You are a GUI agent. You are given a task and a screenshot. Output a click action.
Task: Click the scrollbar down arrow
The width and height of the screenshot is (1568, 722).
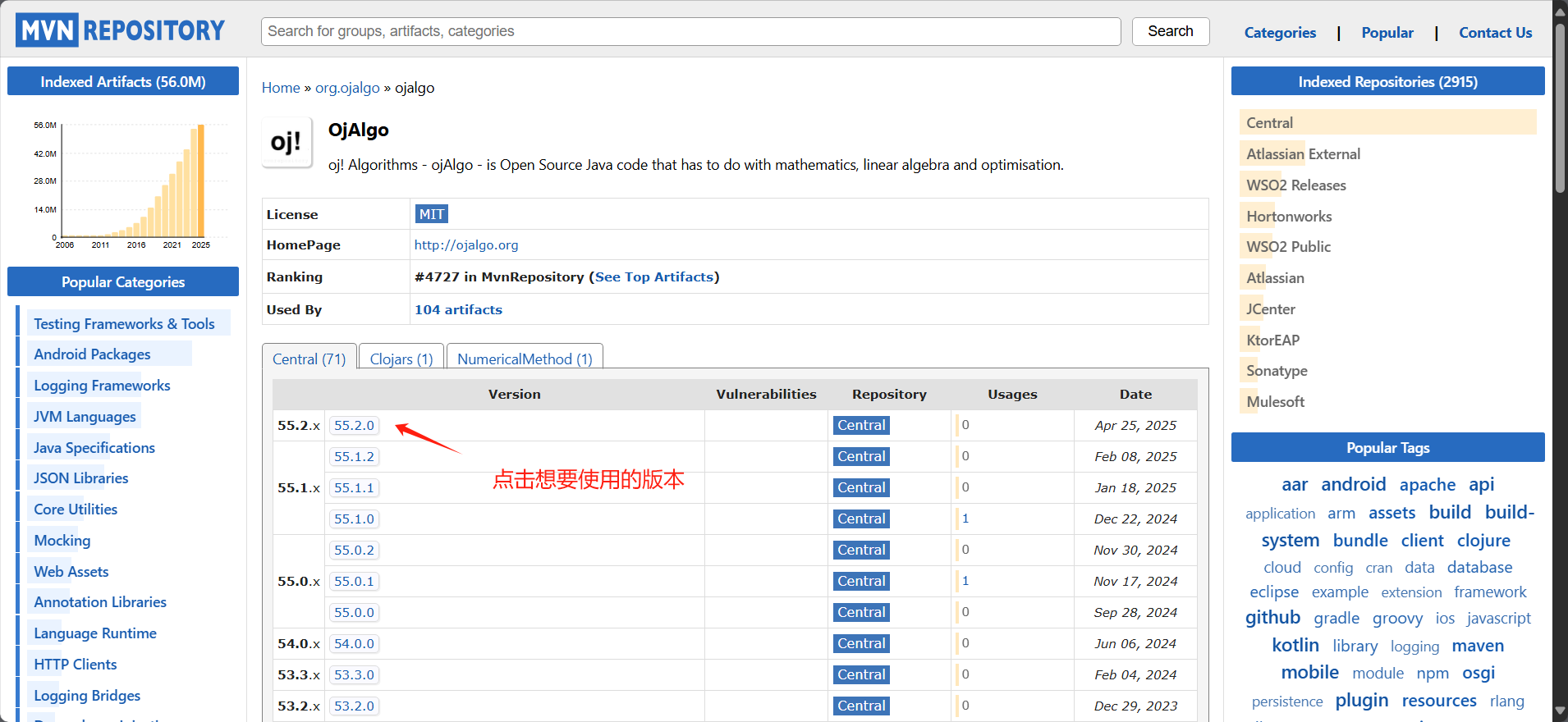(1560, 711)
